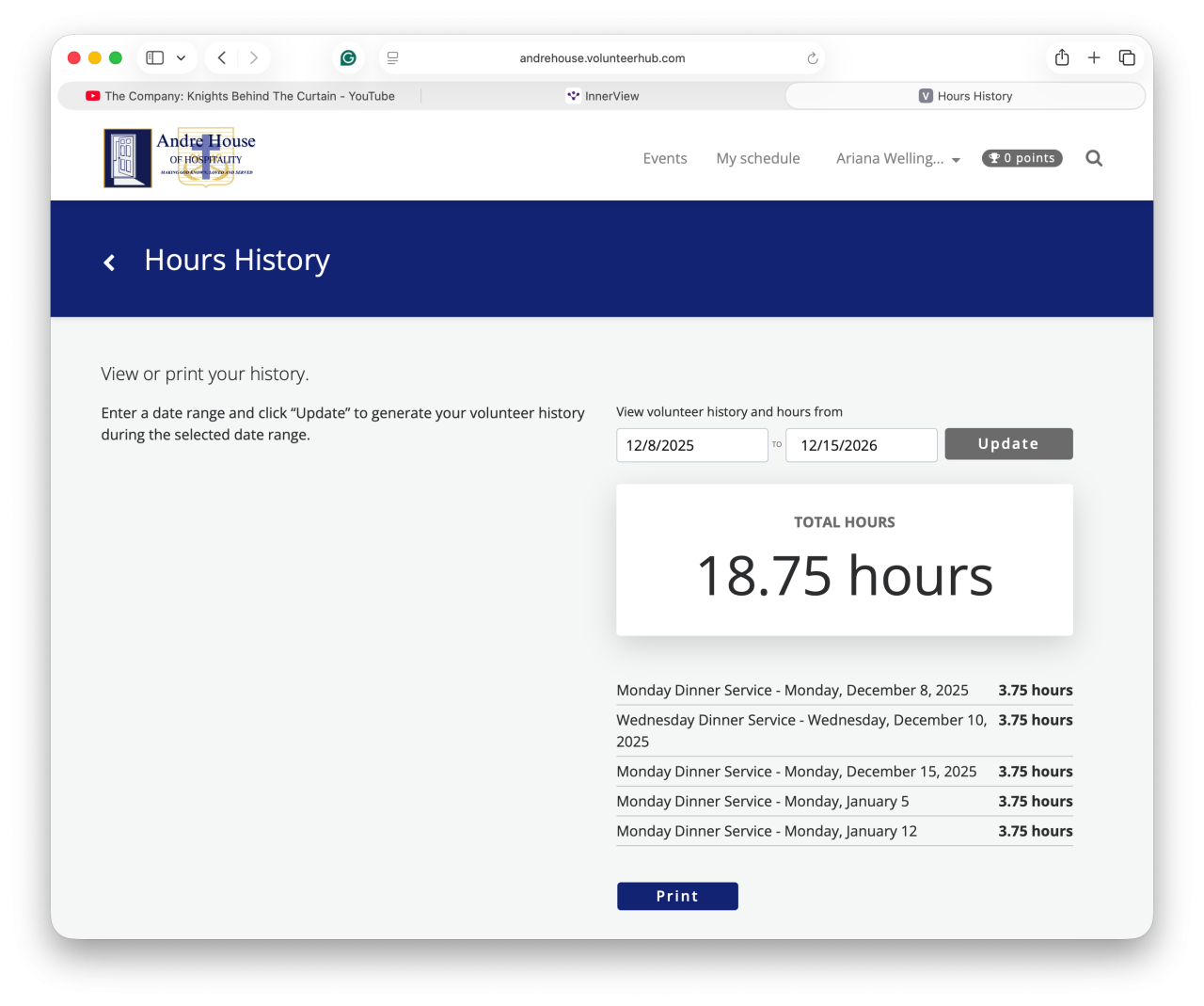Close the Safari window with red button
This screenshot has height=1006, width=1204.
click(74, 58)
